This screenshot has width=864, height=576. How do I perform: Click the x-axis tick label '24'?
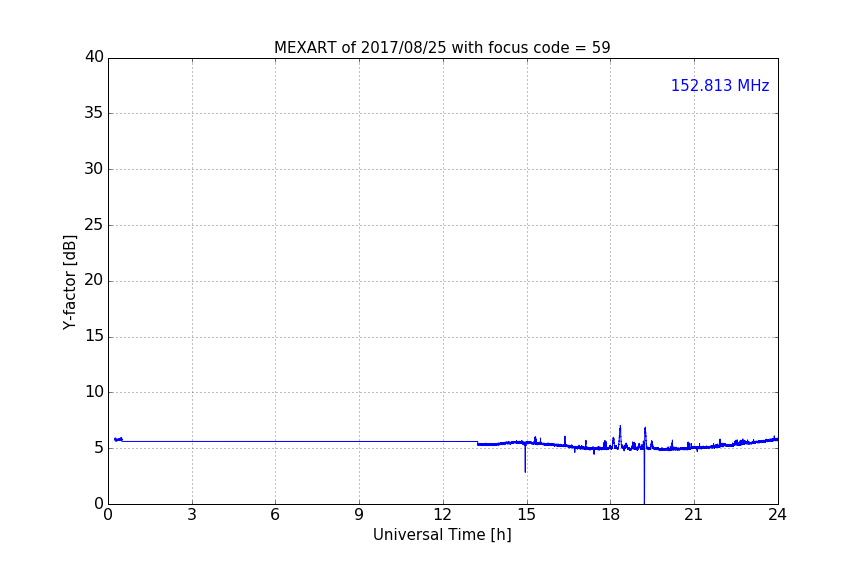point(777,515)
